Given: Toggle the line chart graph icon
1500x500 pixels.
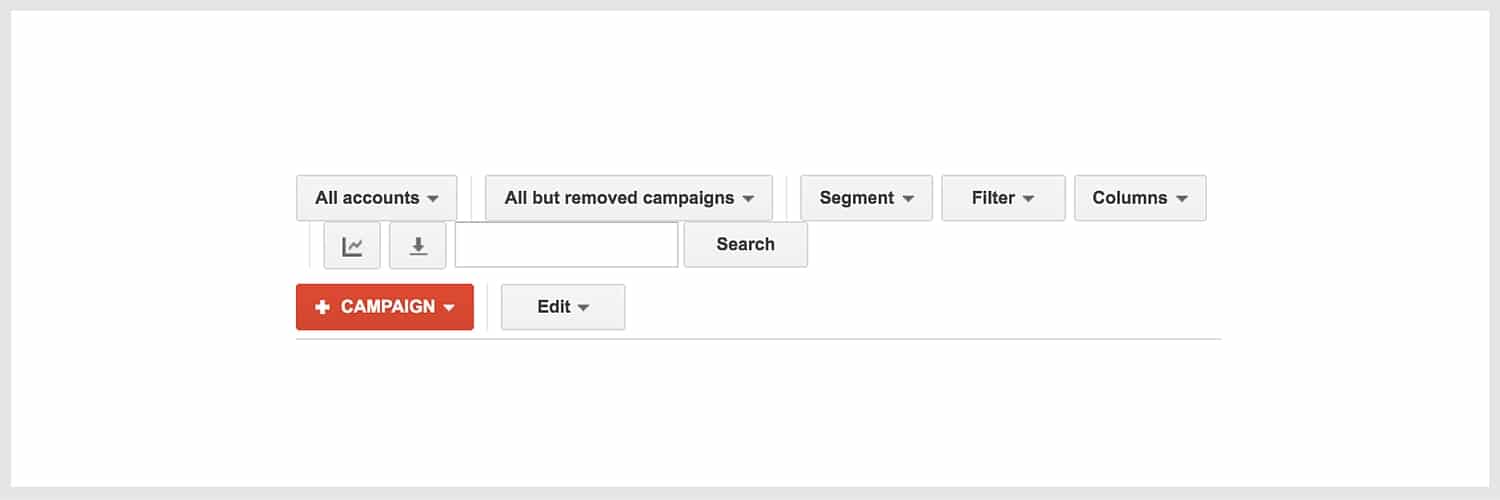Looking at the screenshot, I should pyautogui.click(x=352, y=246).
